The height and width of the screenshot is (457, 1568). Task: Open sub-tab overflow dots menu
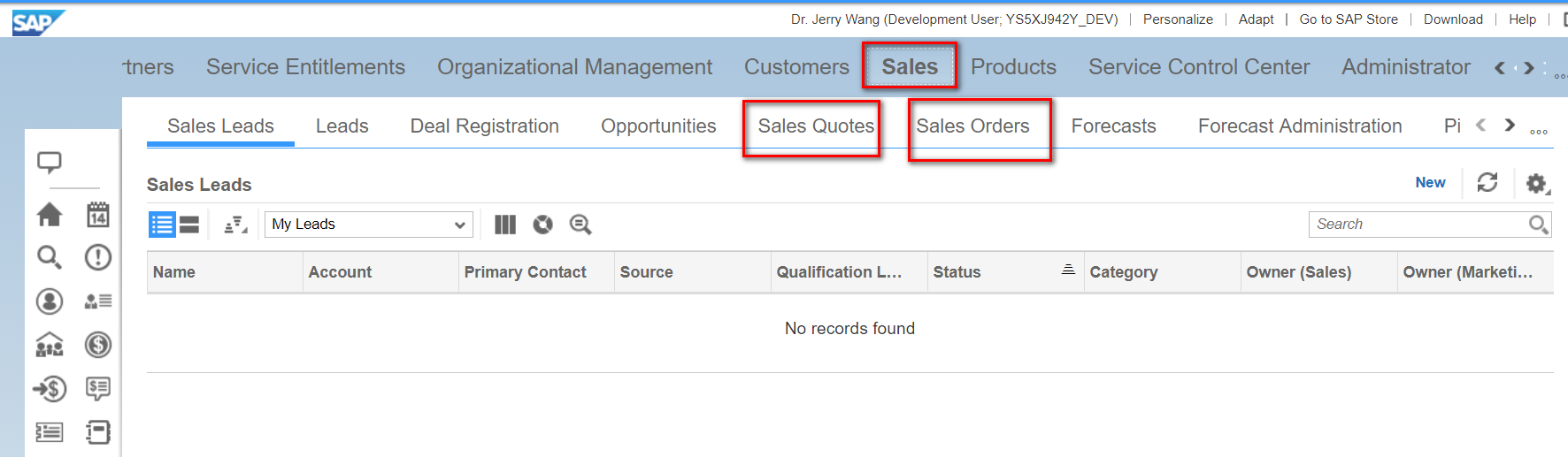tap(1539, 131)
